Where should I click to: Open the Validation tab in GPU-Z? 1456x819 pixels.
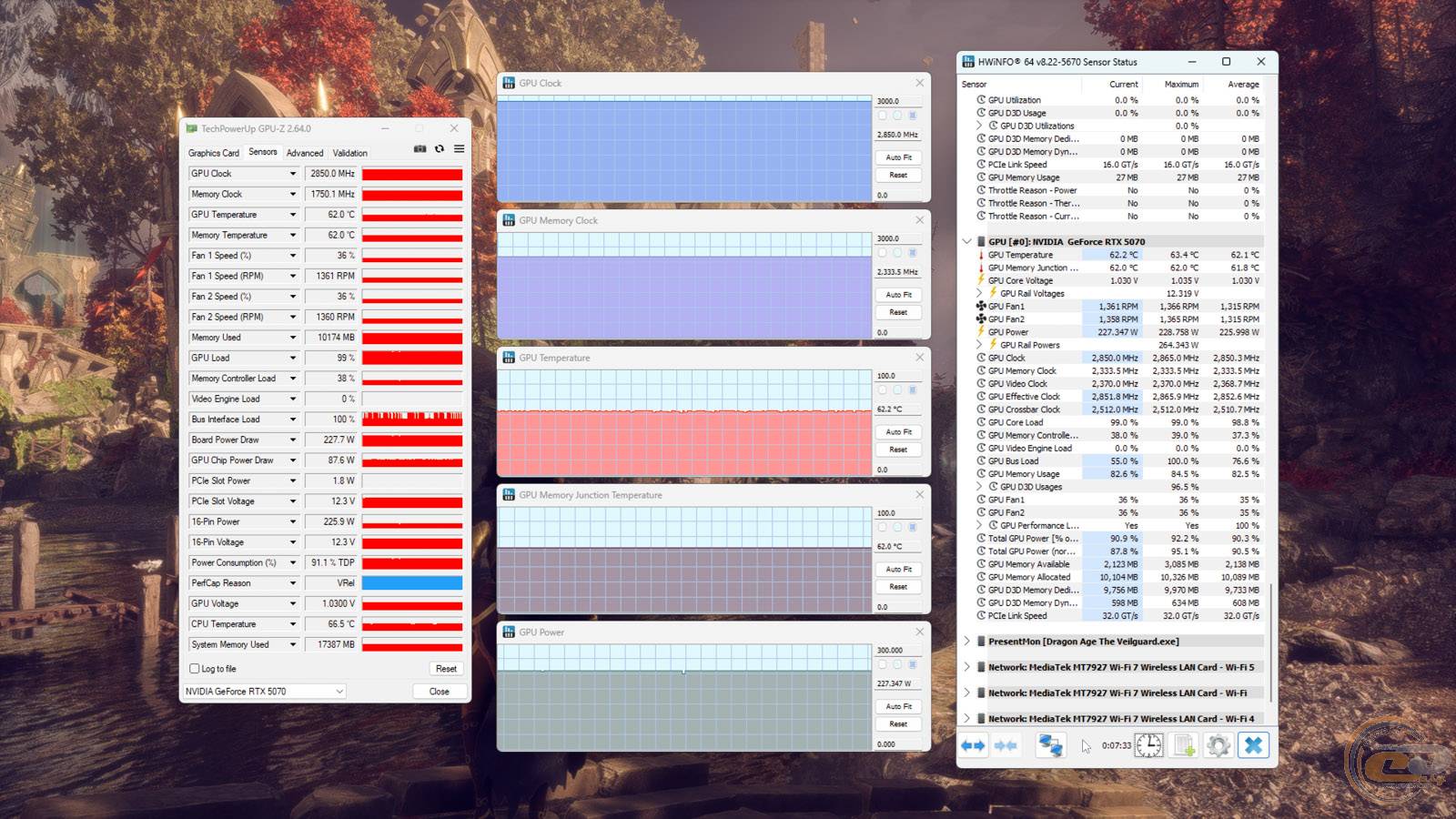(x=350, y=153)
